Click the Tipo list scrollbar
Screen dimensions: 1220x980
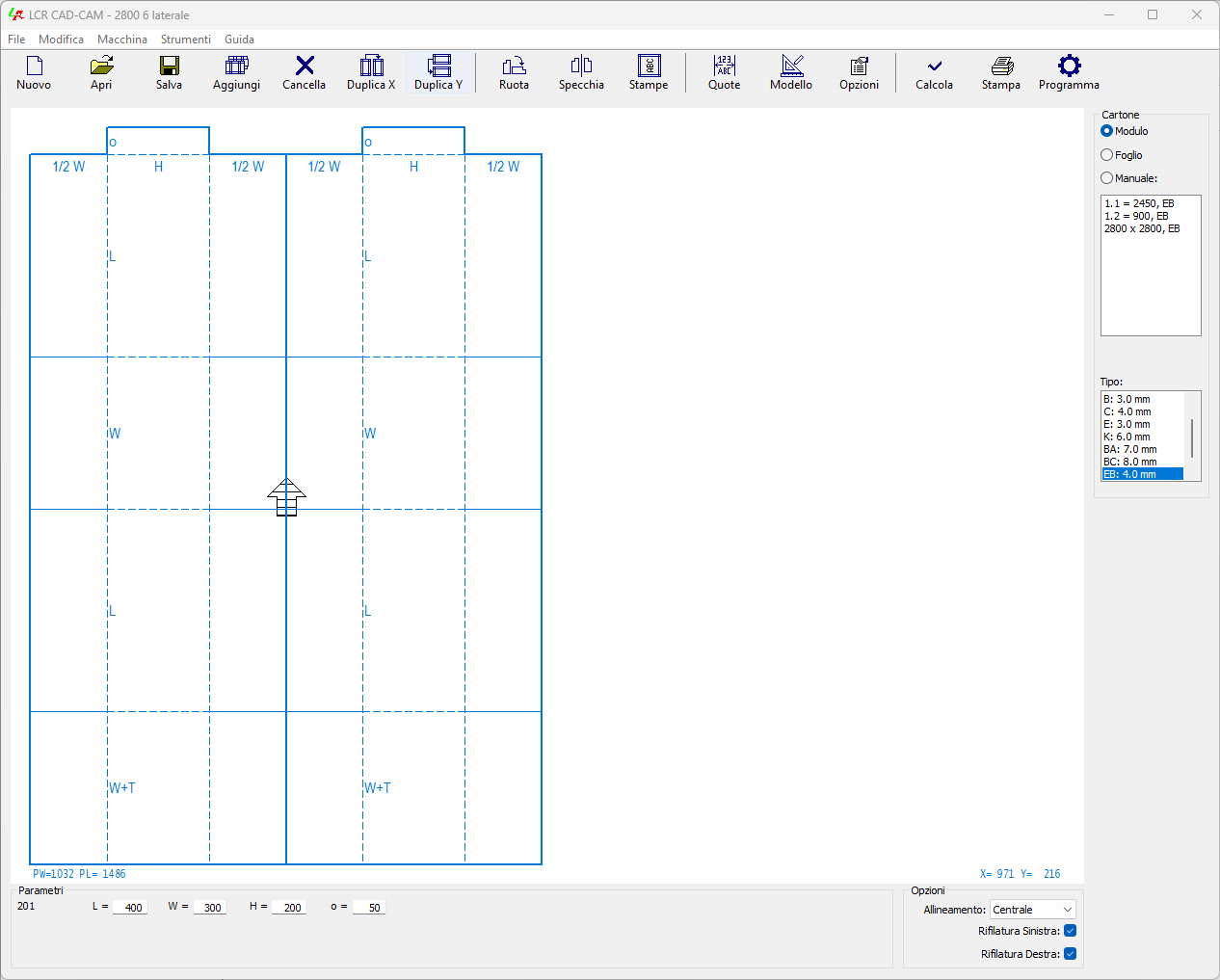pyautogui.click(x=1192, y=437)
